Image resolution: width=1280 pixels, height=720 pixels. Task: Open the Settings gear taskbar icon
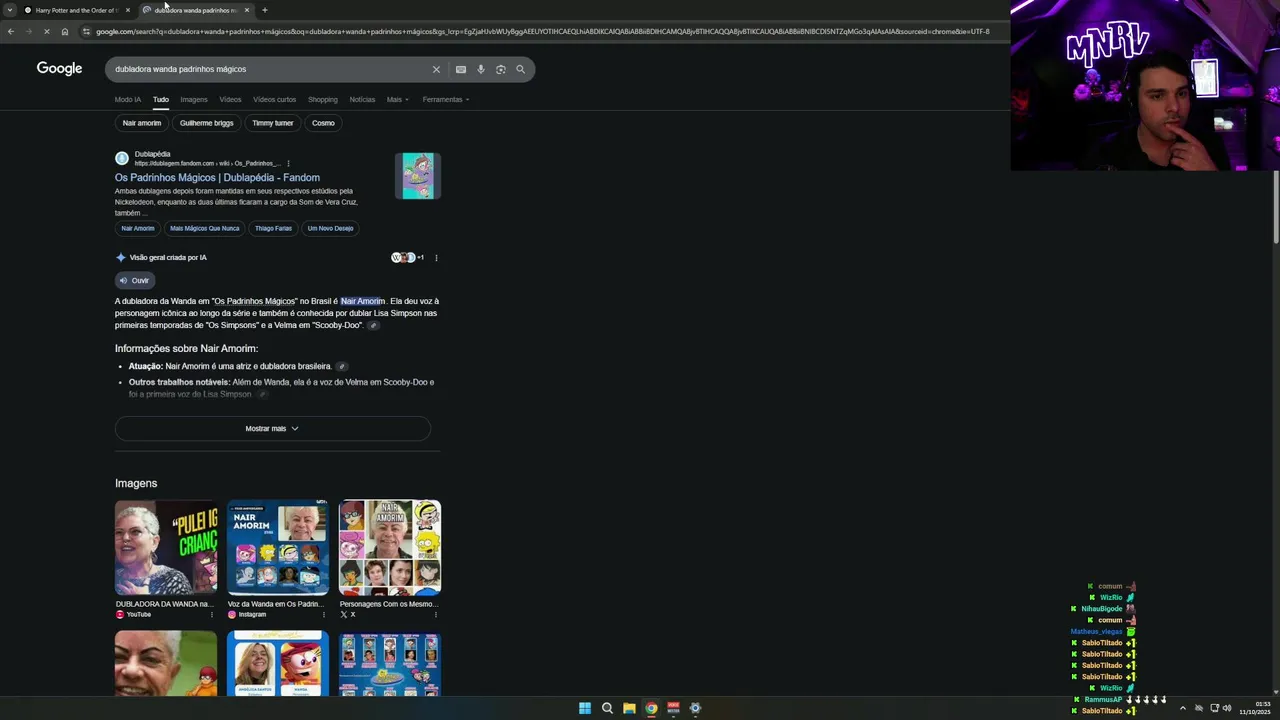click(x=695, y=708)
